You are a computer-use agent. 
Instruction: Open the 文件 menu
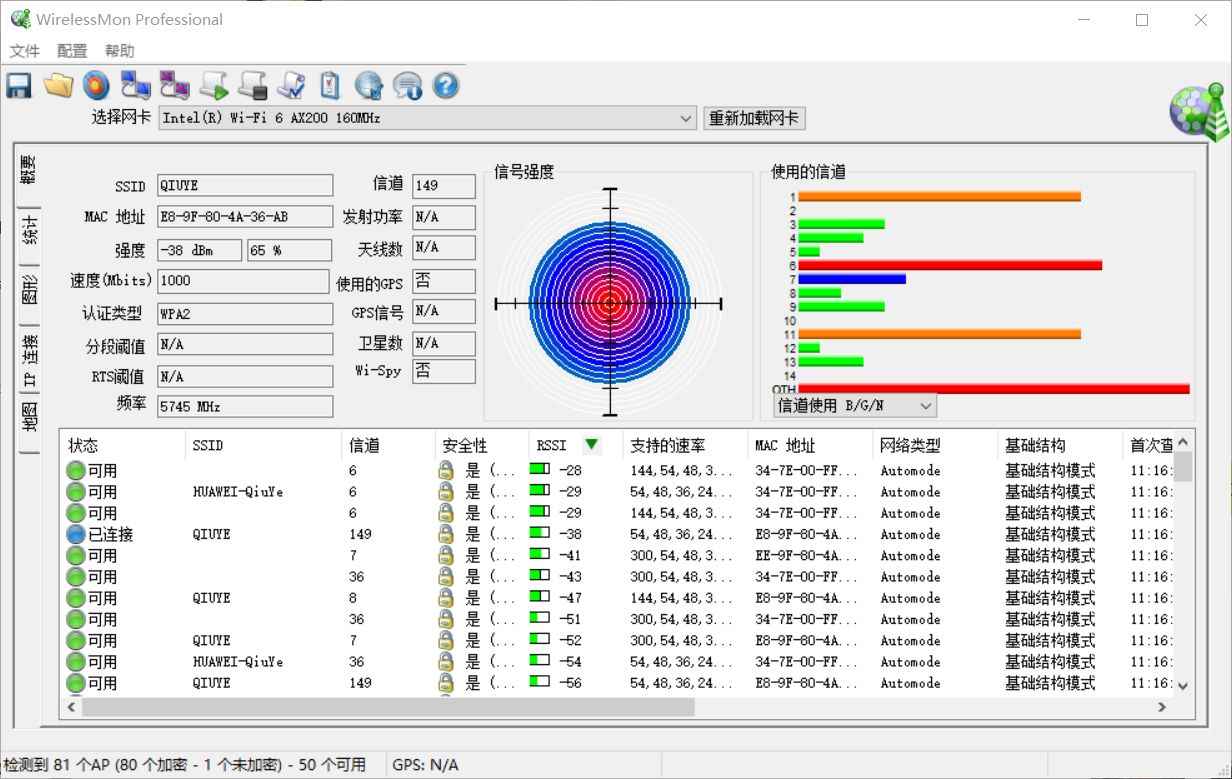(25, 51)
